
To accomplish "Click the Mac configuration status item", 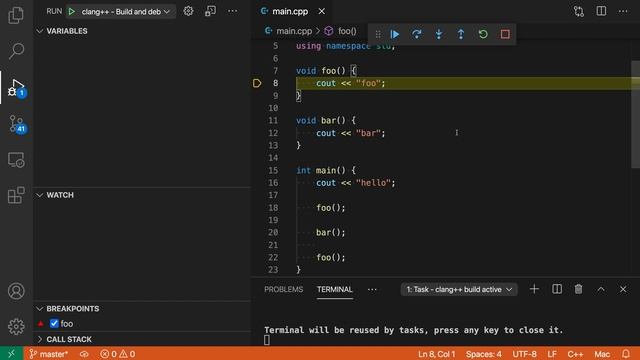I will coord(602,354).
